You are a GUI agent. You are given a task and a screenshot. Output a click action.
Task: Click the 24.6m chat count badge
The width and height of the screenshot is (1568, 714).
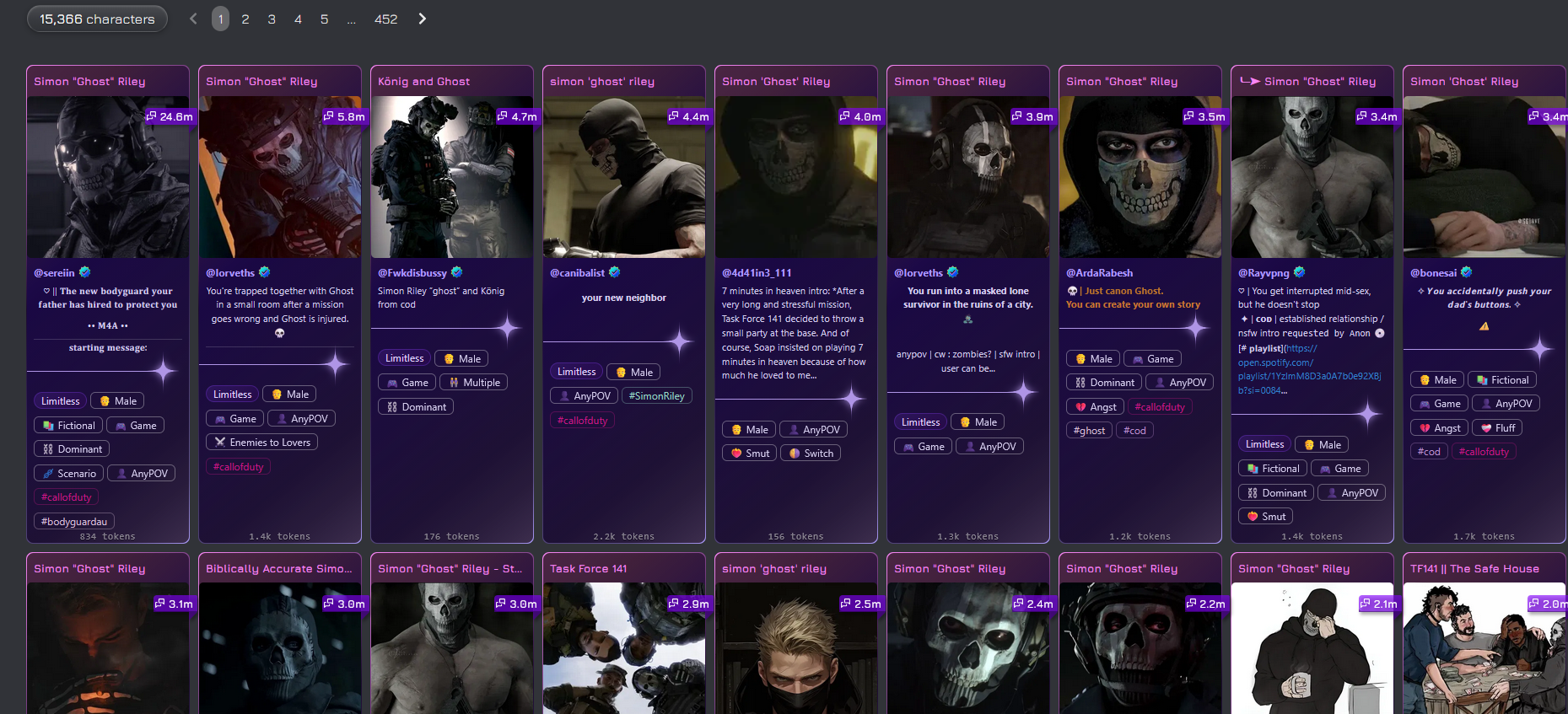point(170,116)
